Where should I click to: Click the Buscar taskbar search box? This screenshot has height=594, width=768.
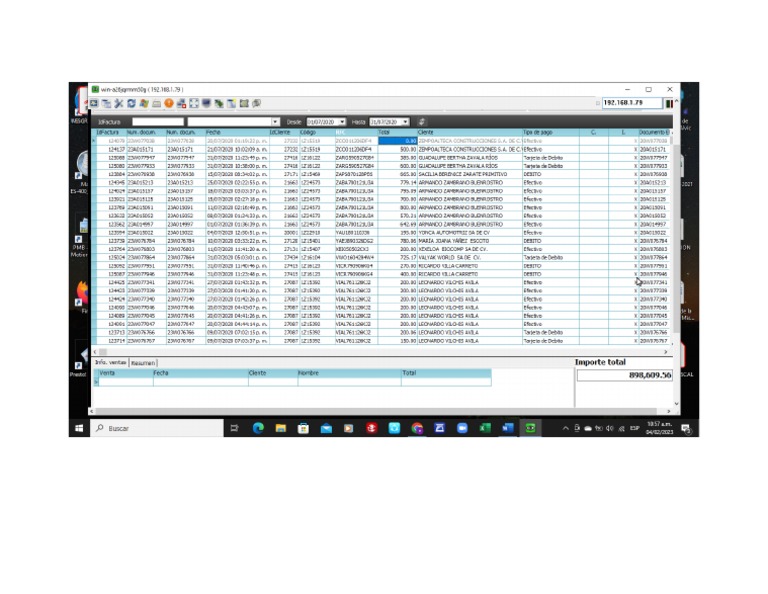click(157, 428)
